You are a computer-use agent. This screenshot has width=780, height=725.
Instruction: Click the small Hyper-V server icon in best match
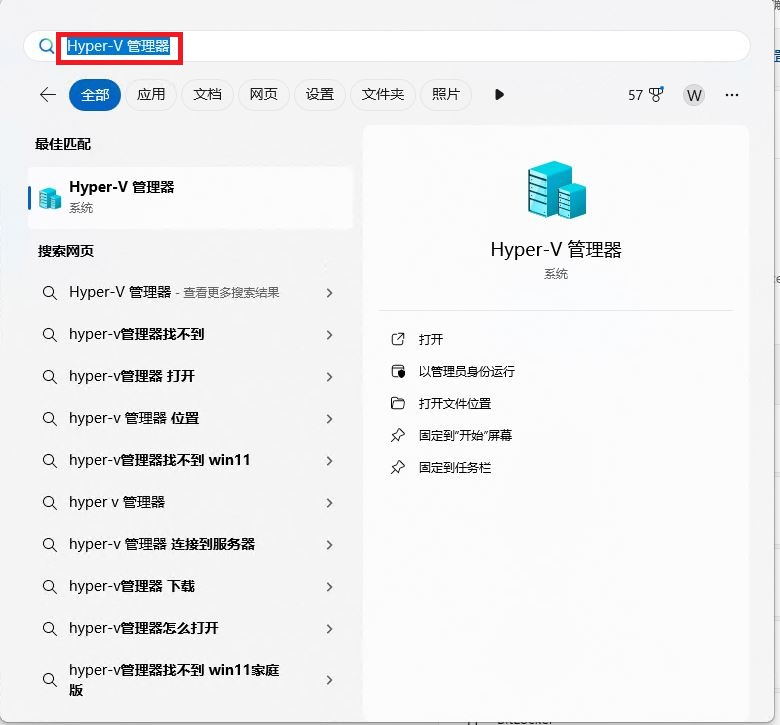(x=50, y=198)
